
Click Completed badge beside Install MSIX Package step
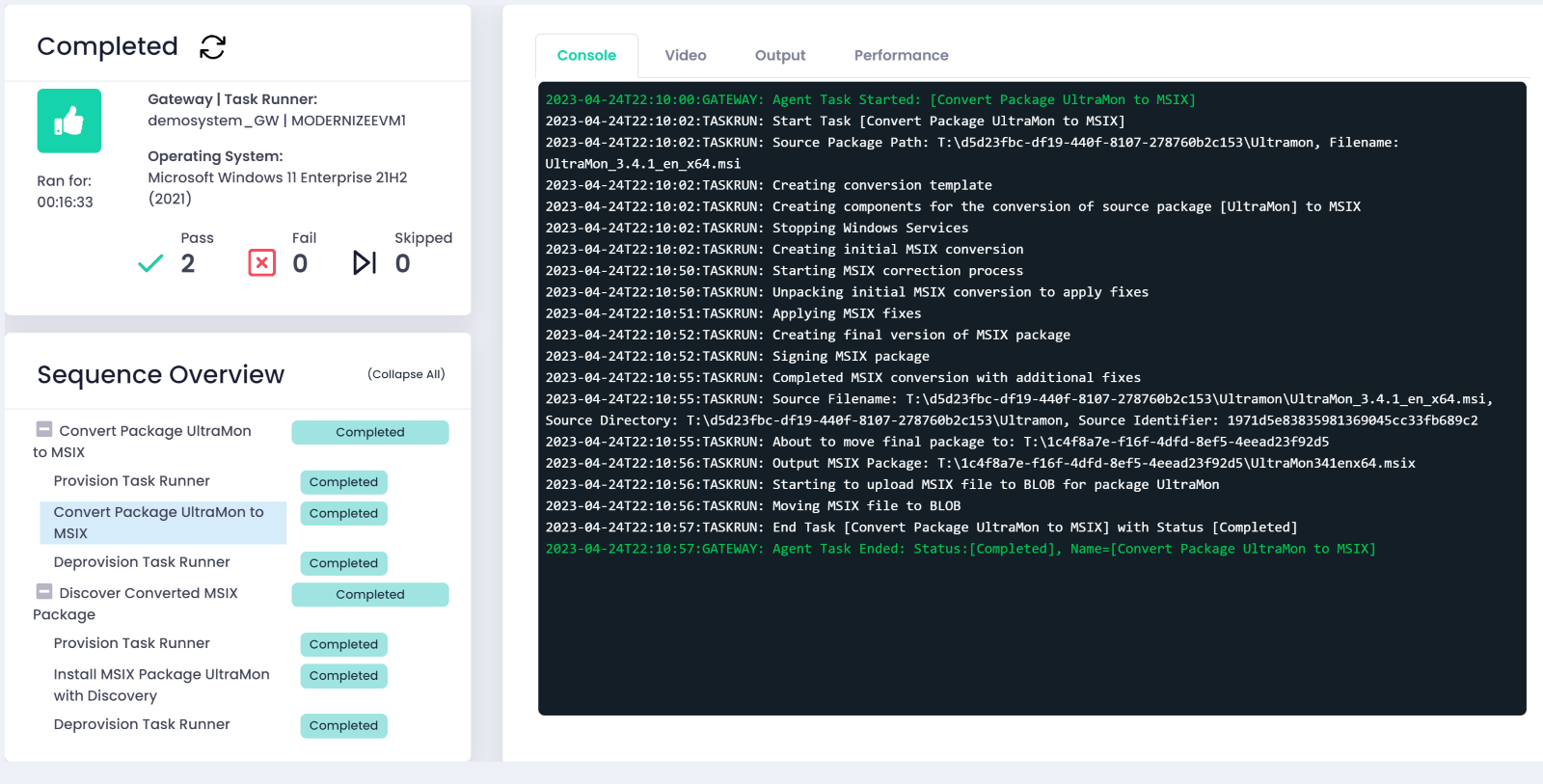pyautogui.click(x=343, y=676)
